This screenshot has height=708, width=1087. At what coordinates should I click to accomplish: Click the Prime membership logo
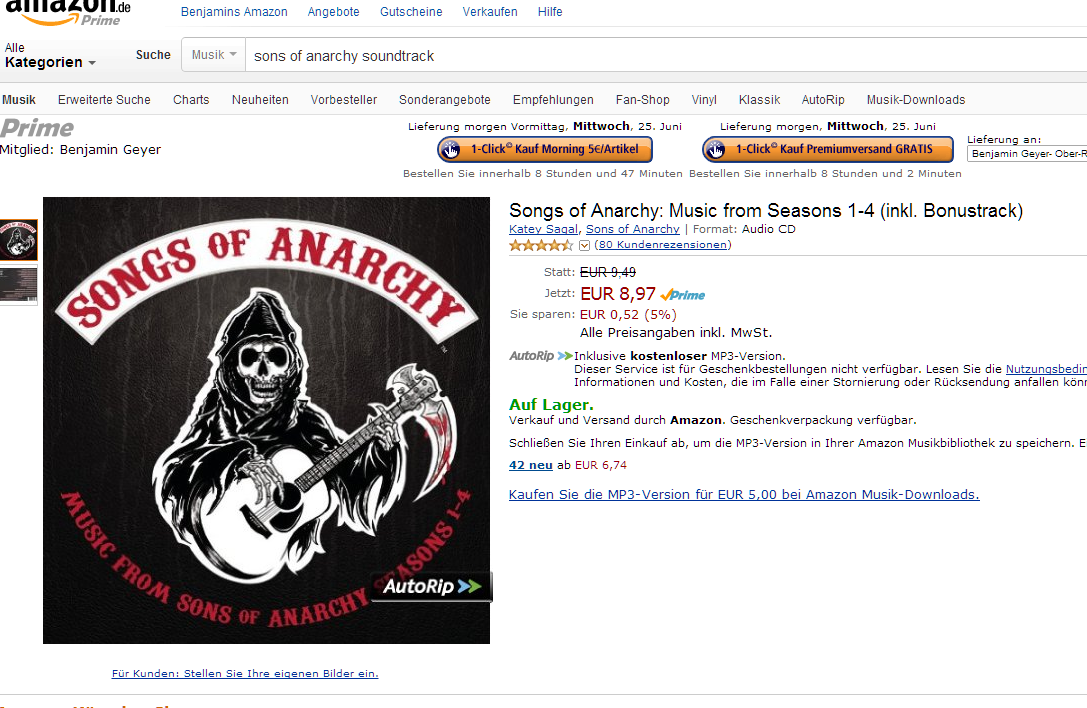[37, 128]
